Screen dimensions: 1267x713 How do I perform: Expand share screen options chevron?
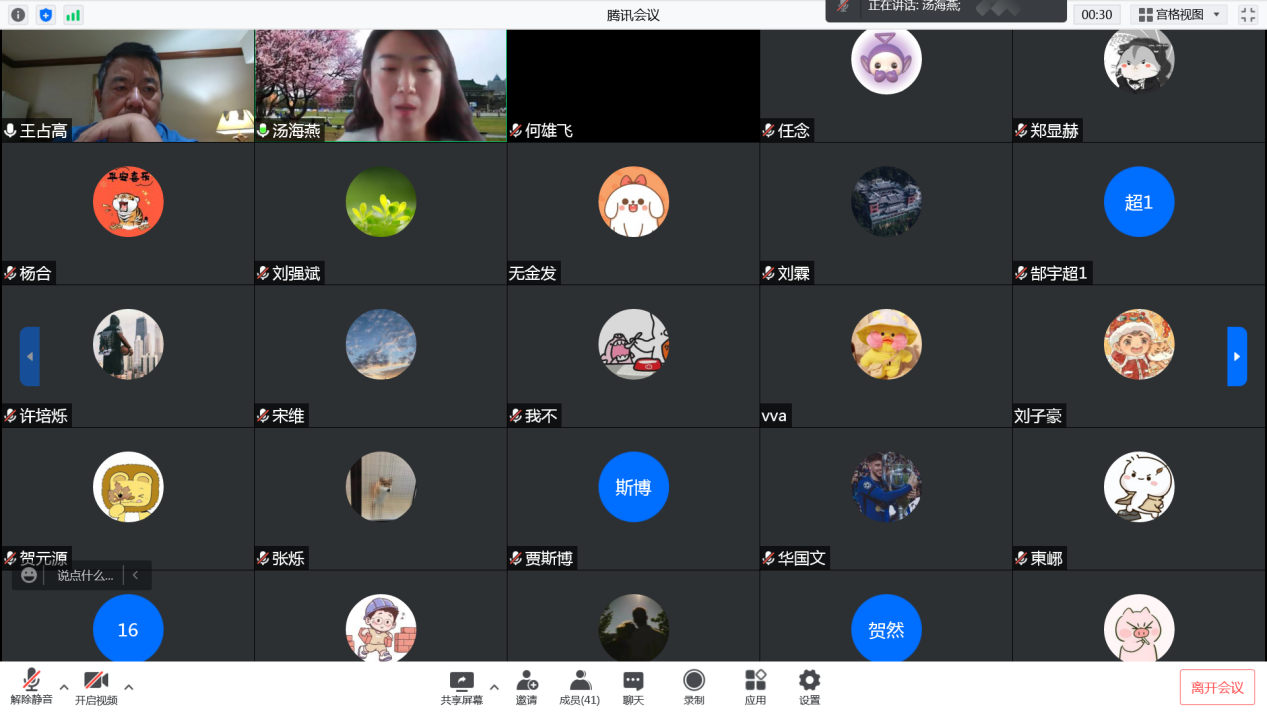tap(494, 687)
